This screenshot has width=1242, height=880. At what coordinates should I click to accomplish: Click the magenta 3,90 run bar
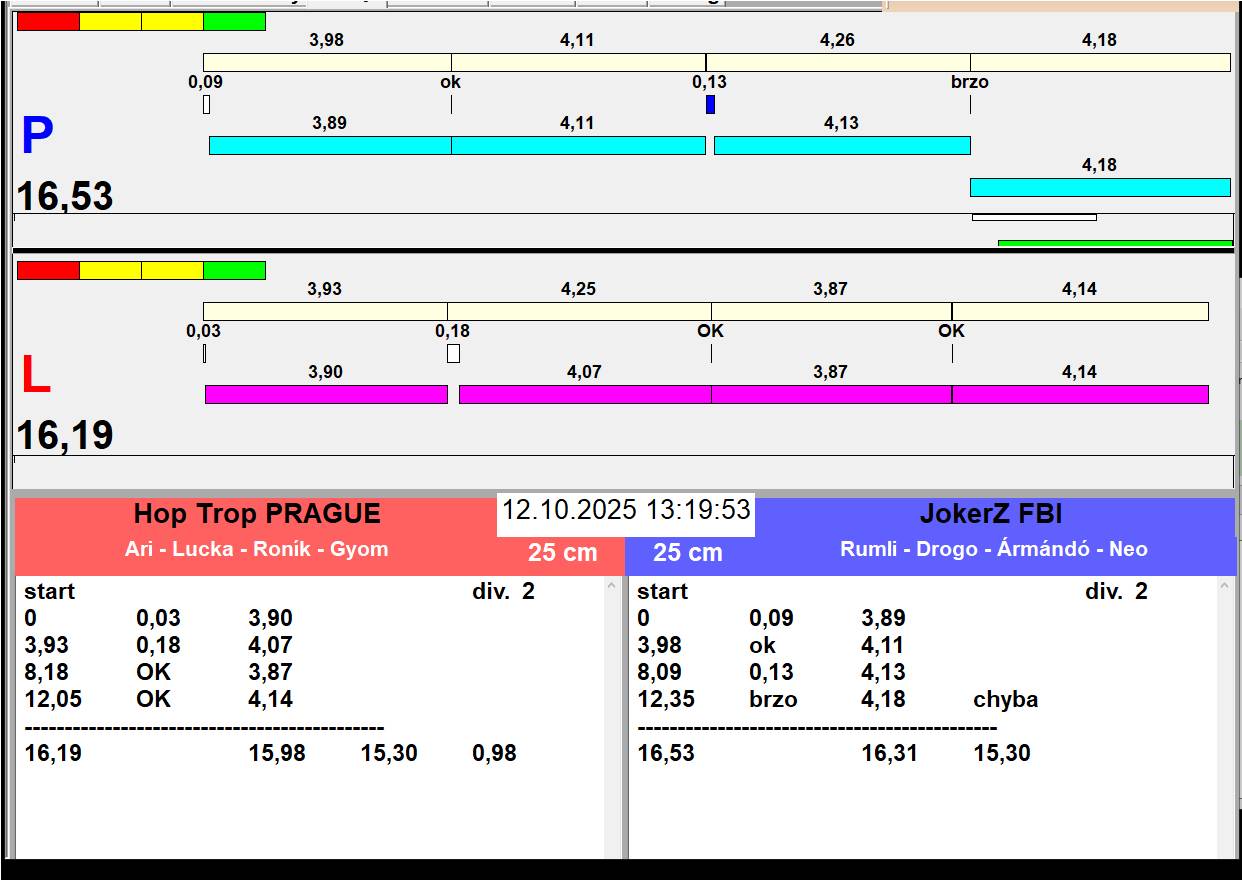click(x=326, y=394)
